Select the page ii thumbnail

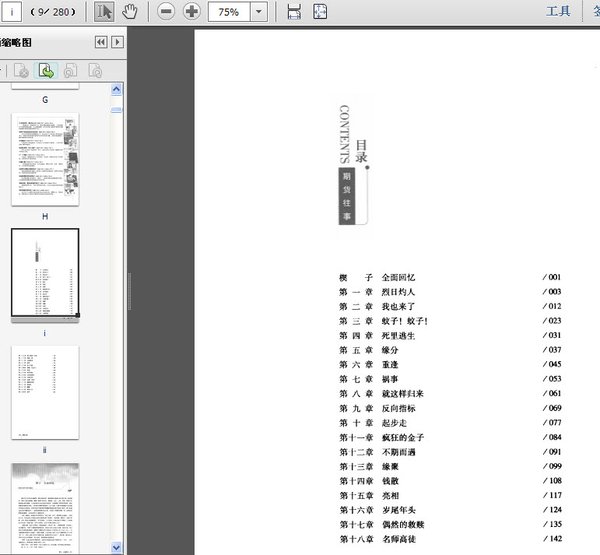(x=45, y=391)
